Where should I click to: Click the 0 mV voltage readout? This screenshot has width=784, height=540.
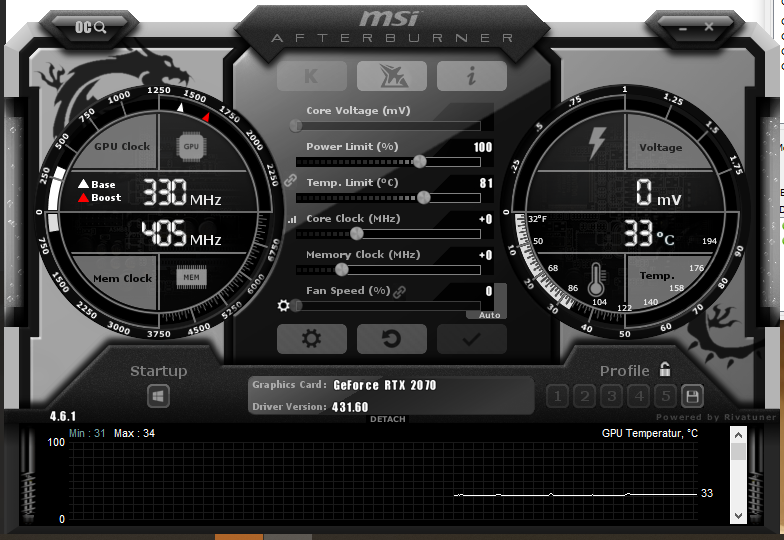click(658, 193)
